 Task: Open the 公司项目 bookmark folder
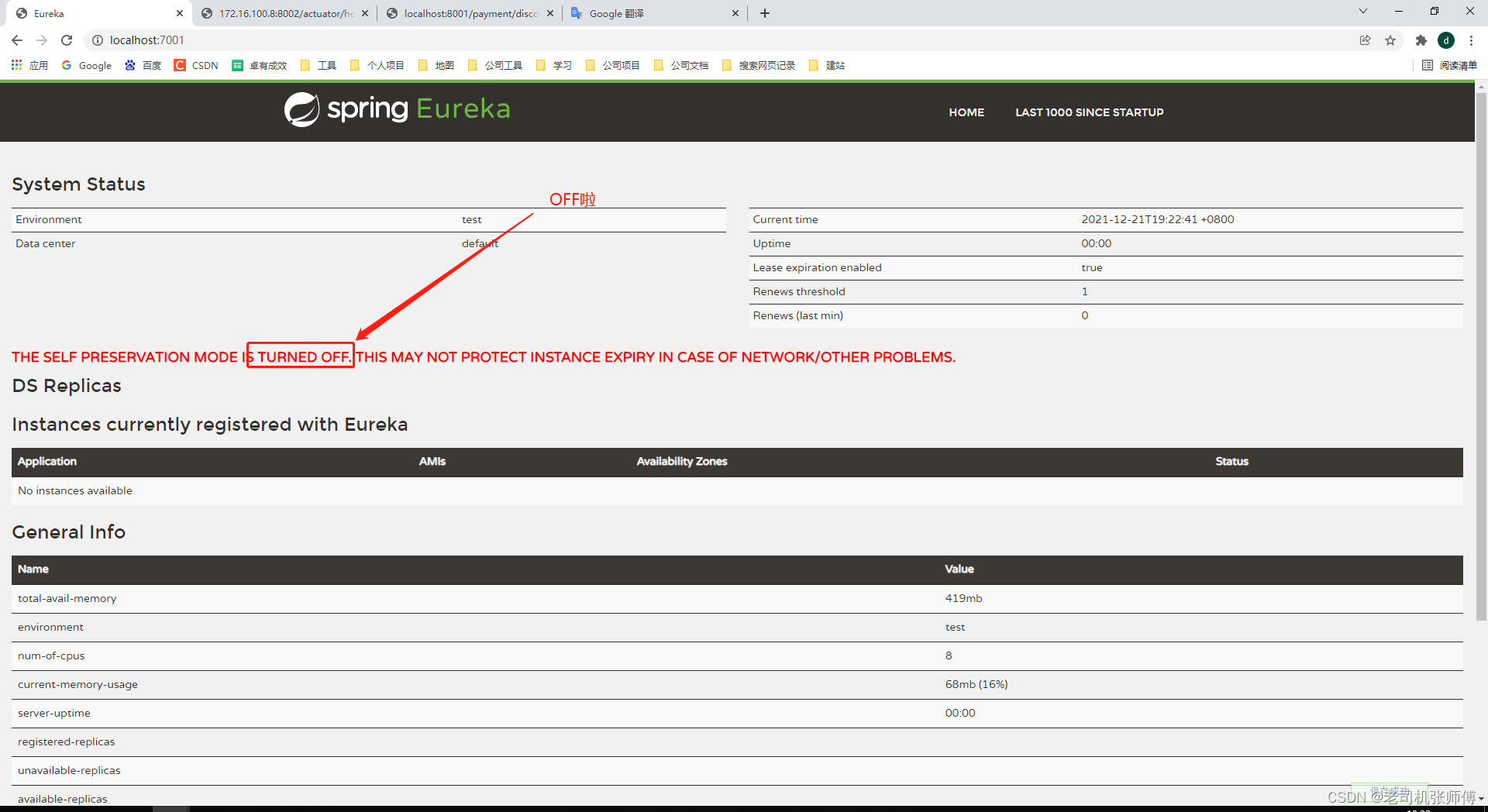[x=612, y=65]
